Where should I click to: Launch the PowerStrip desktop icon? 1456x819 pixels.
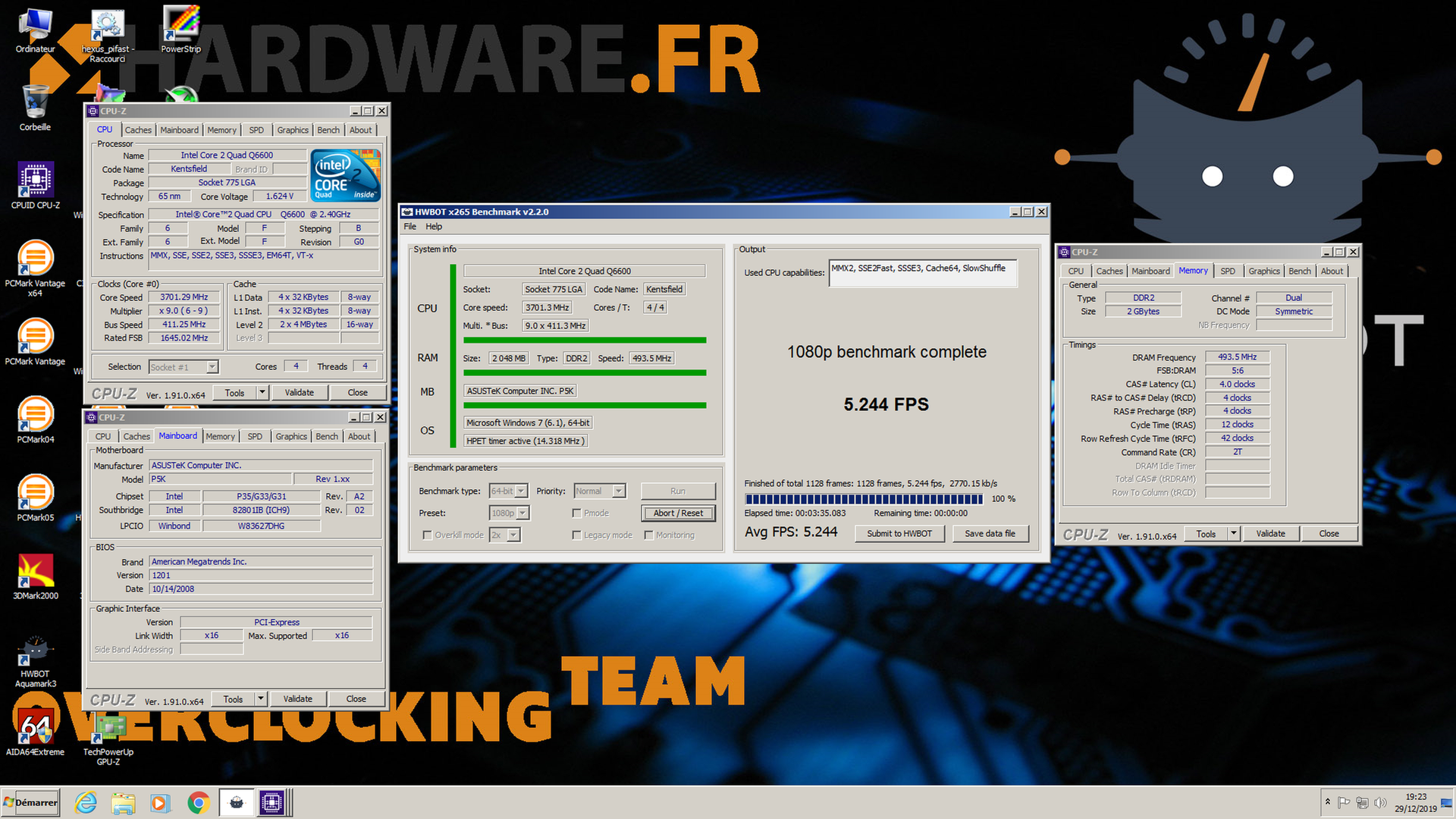tap(180, 30)
